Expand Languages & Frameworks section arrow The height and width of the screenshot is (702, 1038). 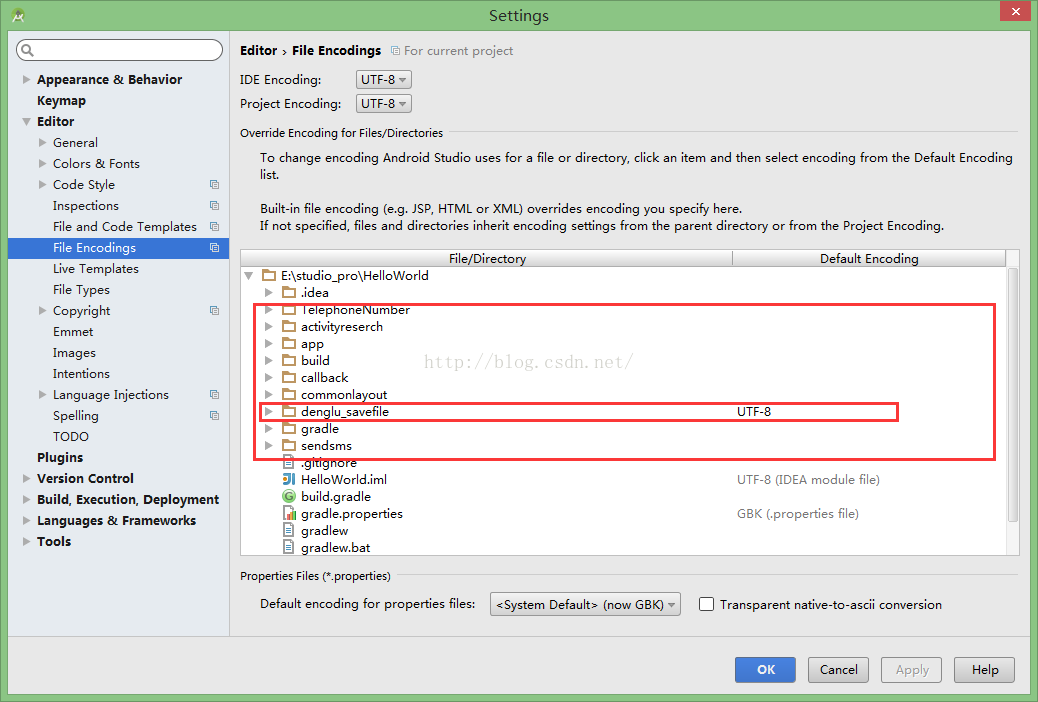click(26, 521)
